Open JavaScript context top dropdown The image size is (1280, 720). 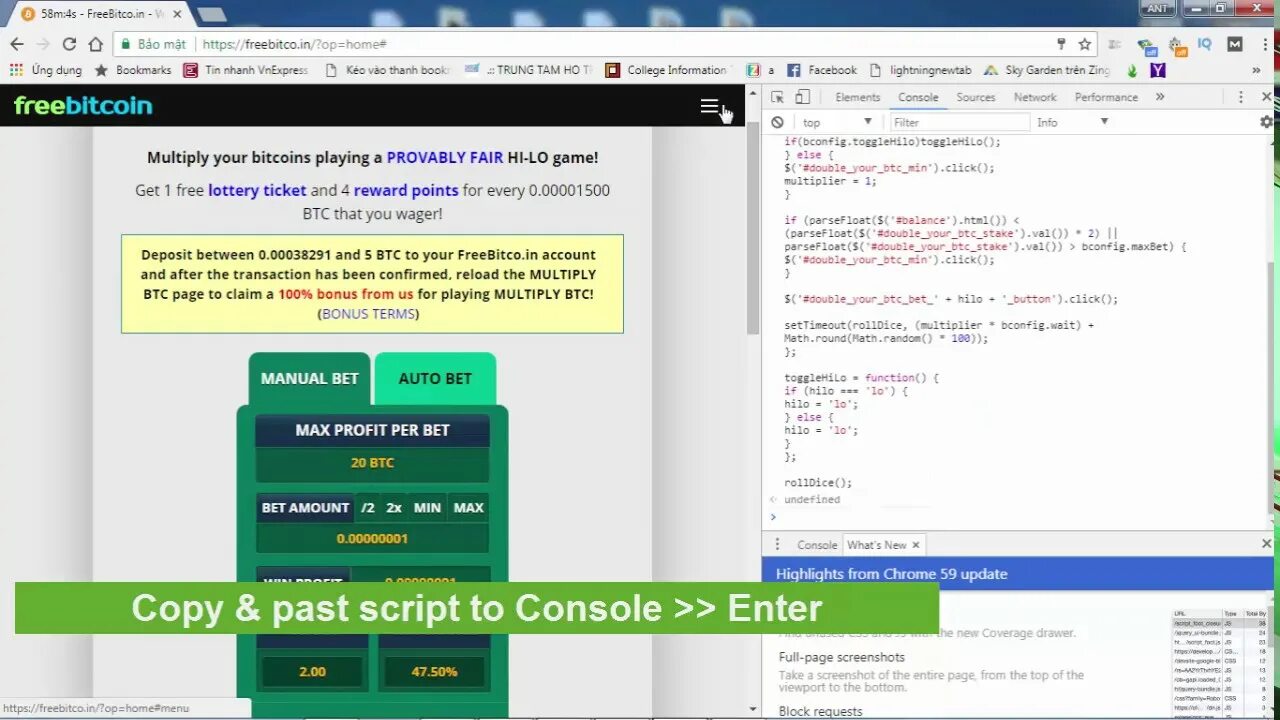coord(838,122)
